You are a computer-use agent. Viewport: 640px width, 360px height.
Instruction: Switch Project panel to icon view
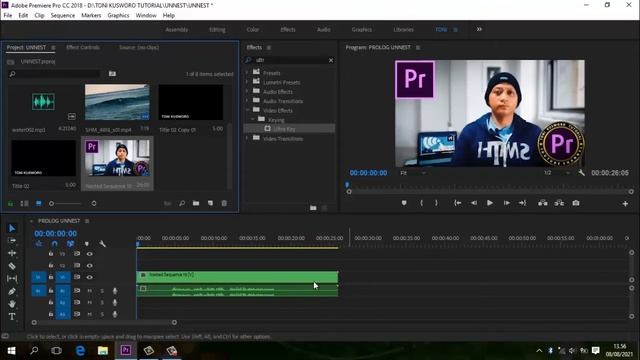click(39, 203)
